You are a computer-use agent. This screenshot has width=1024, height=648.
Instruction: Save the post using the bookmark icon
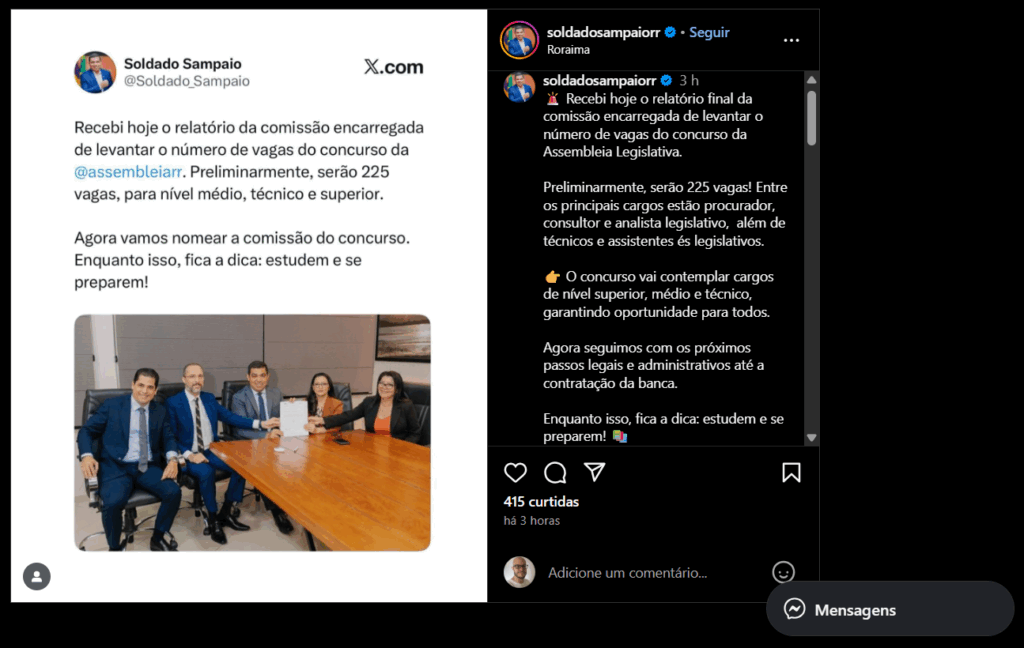pyautogui.click(x=791, y=472)
